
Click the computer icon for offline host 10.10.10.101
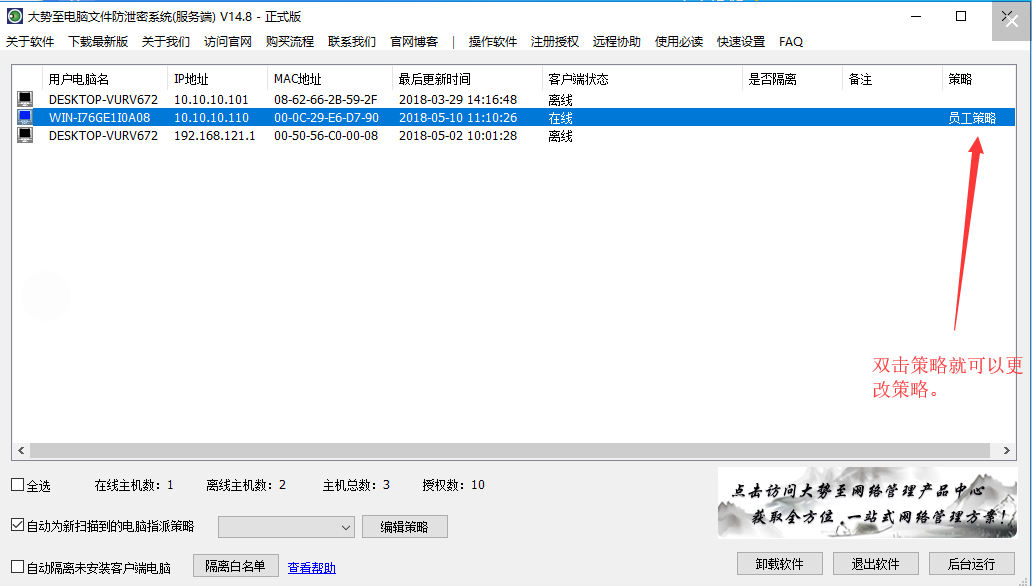click(25, 99)
